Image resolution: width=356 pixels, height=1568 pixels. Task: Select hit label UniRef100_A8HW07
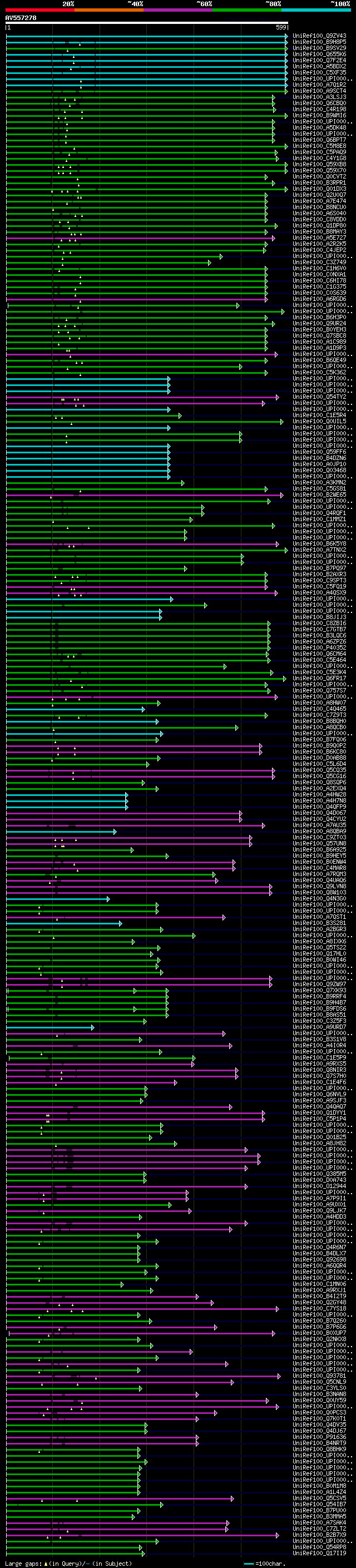tap(319, 703)
